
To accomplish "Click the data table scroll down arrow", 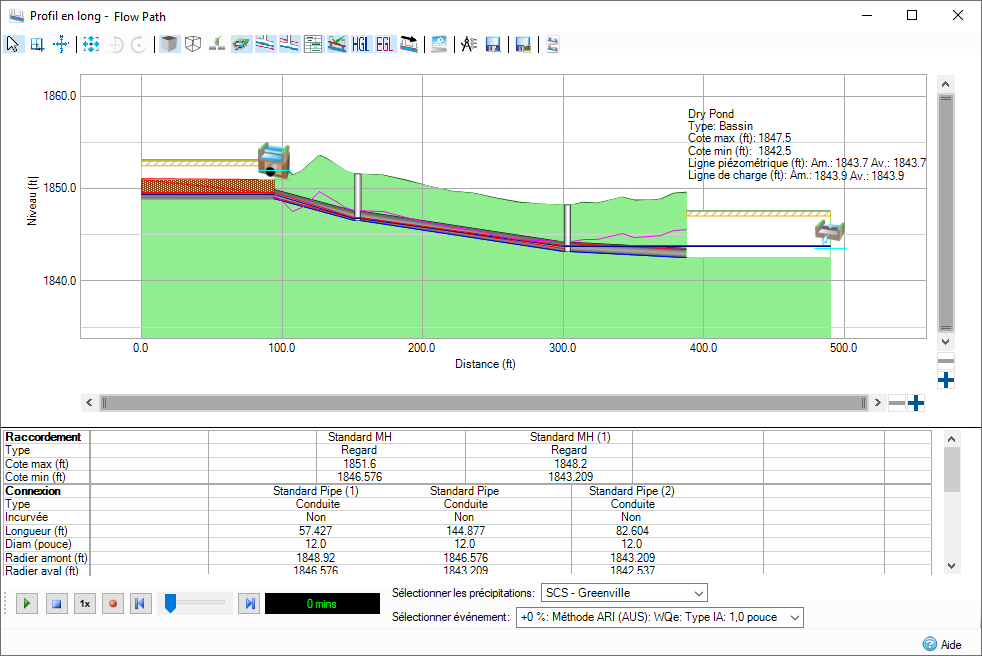I will (x=951, y=566).
